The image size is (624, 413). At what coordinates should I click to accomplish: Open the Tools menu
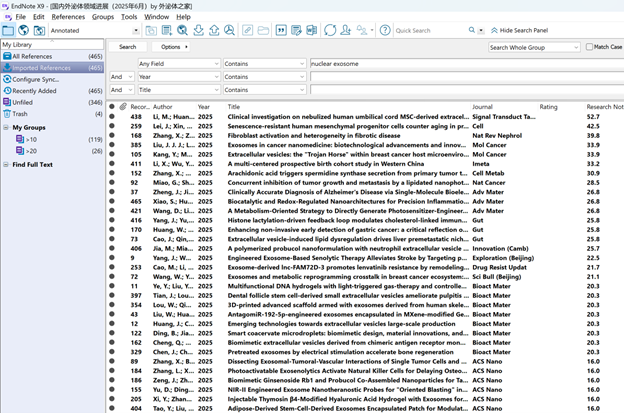click(129, 17)
